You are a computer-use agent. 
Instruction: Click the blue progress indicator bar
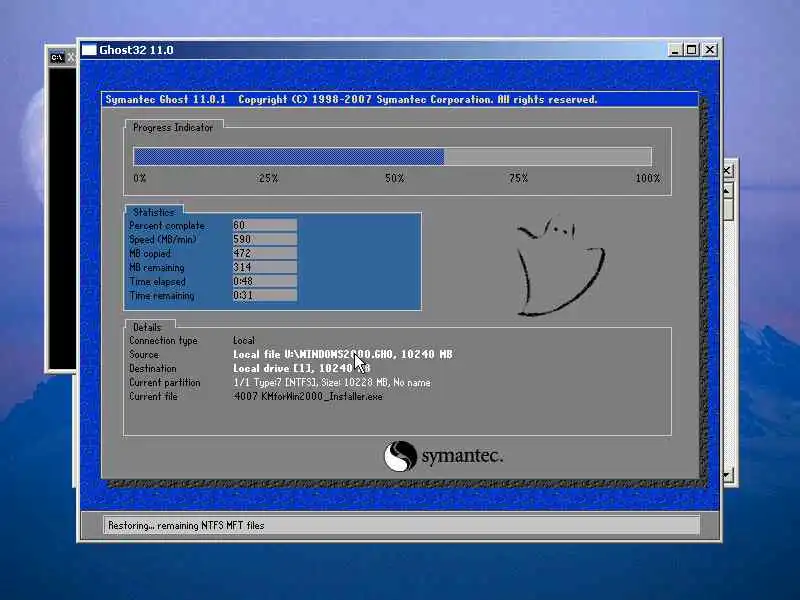pyautogui.click(x=289, y=156)
